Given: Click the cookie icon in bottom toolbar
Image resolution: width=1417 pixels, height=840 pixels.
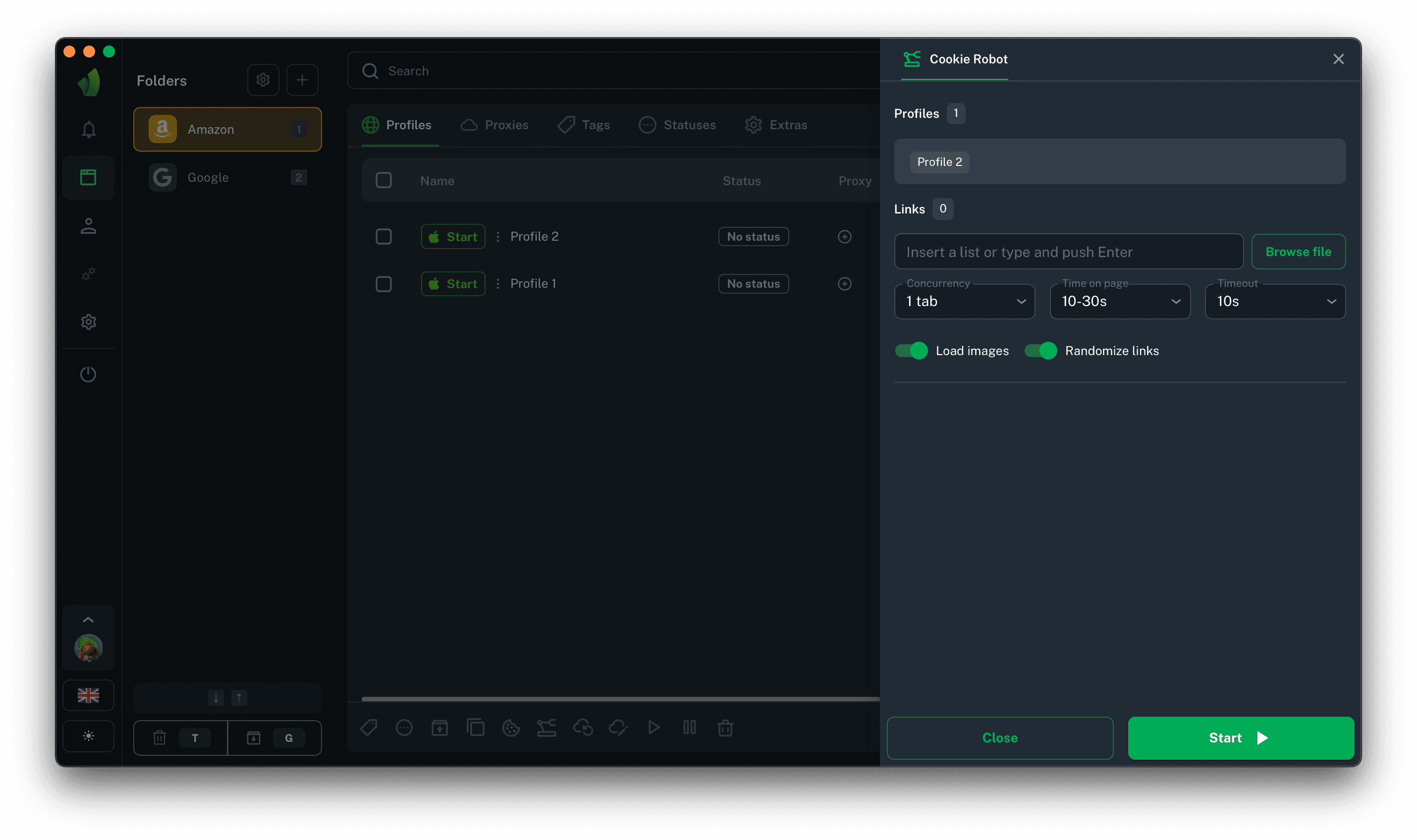Looking at the screenshot, I should point(511,728).
